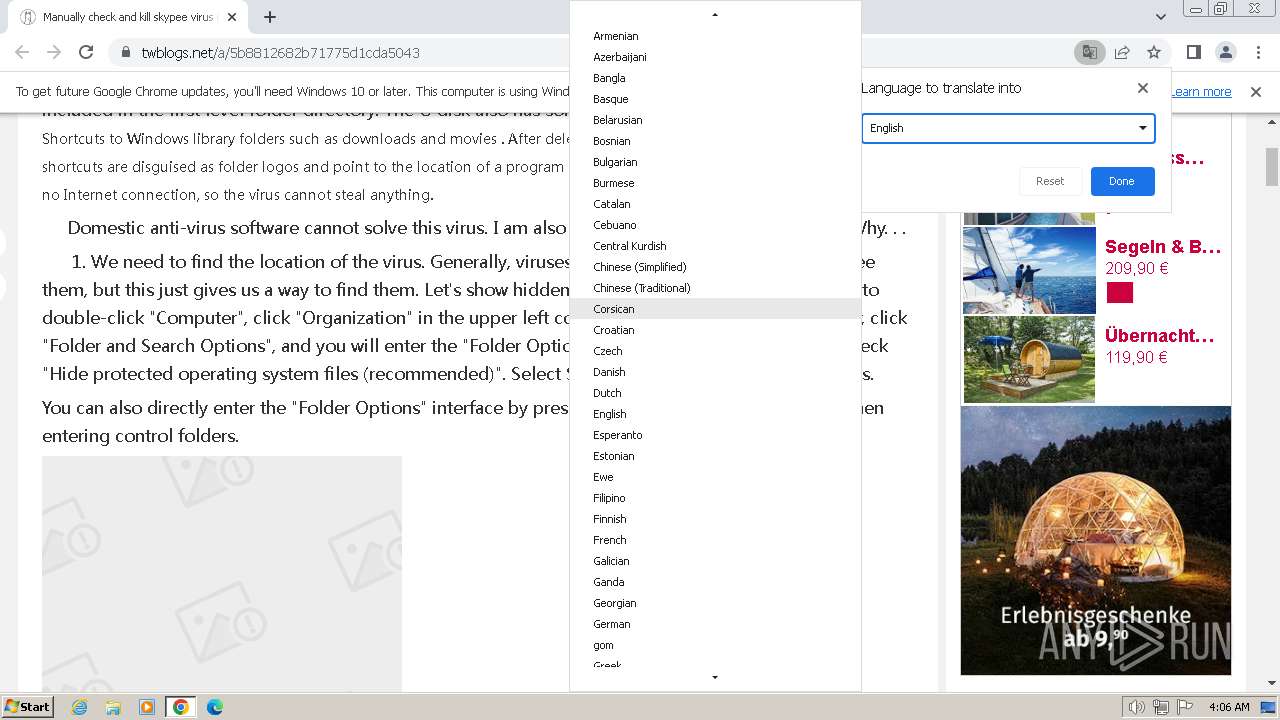
Task: Choose Georgian from the list
Action: (x=715, y=603)
